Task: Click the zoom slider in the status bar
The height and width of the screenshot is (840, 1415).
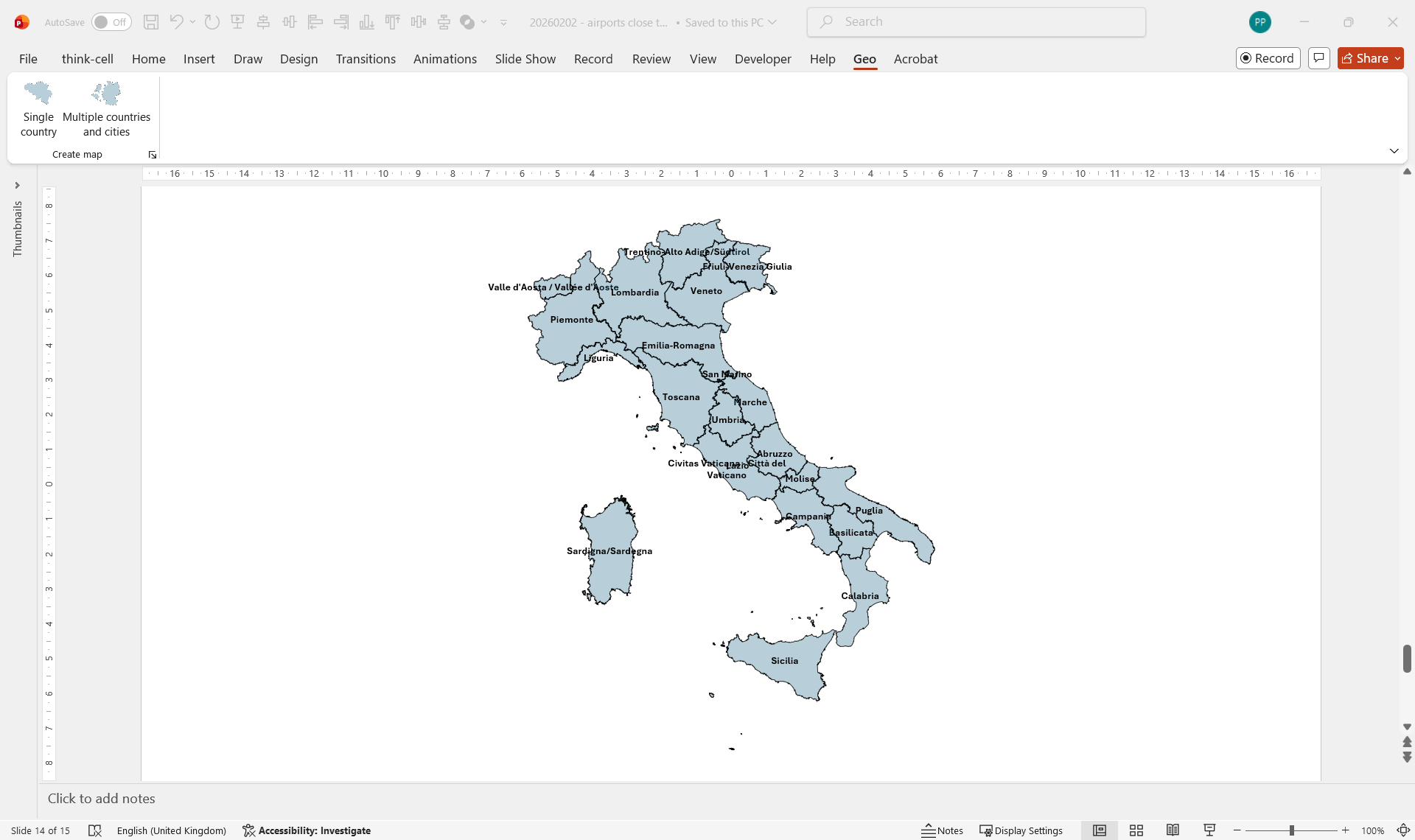Action: point(1290,830)
